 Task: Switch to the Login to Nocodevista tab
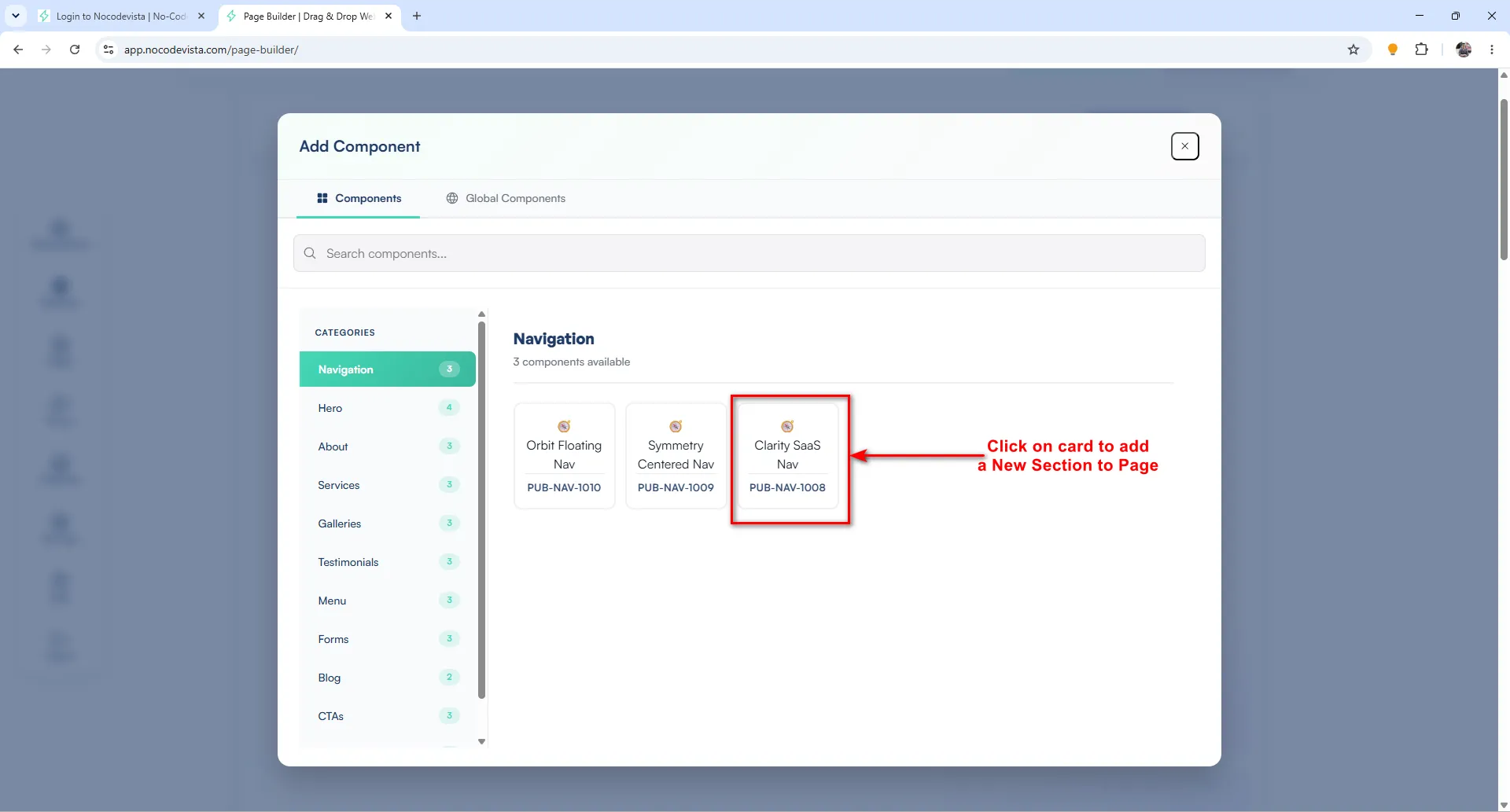121,16
